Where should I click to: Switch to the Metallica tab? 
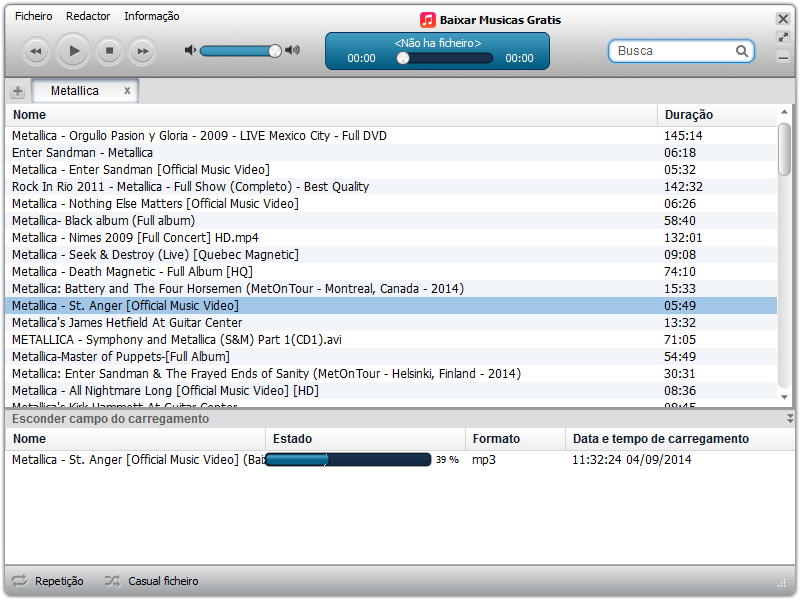pos(85,91)
